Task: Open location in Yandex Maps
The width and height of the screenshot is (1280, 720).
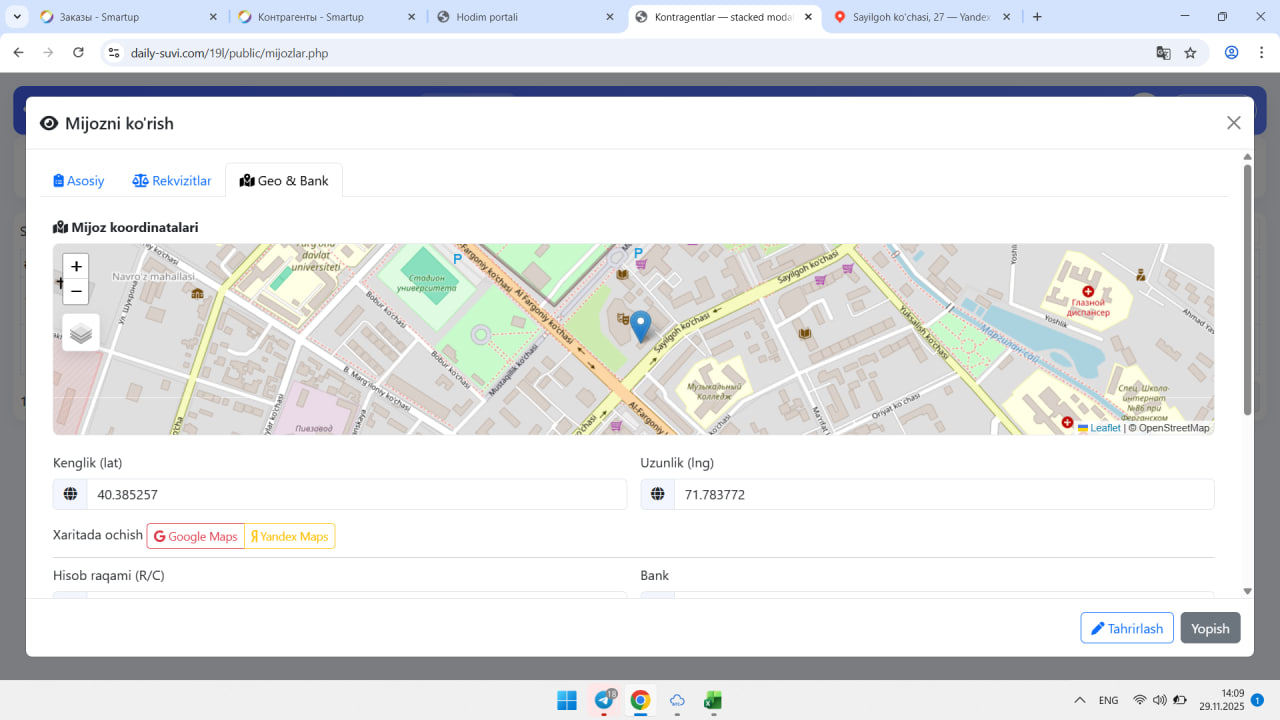Action: (290, 536)
